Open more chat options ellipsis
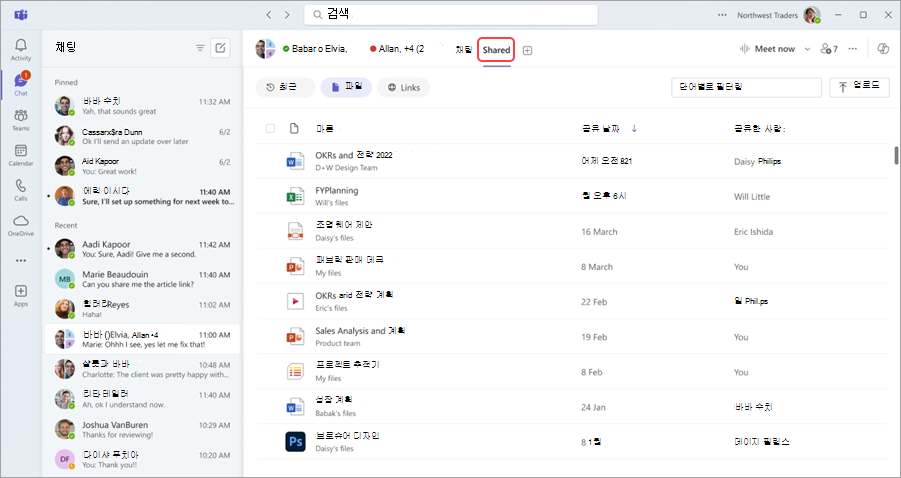This screenshot has width=901, height=478. (x=853, y=49)
